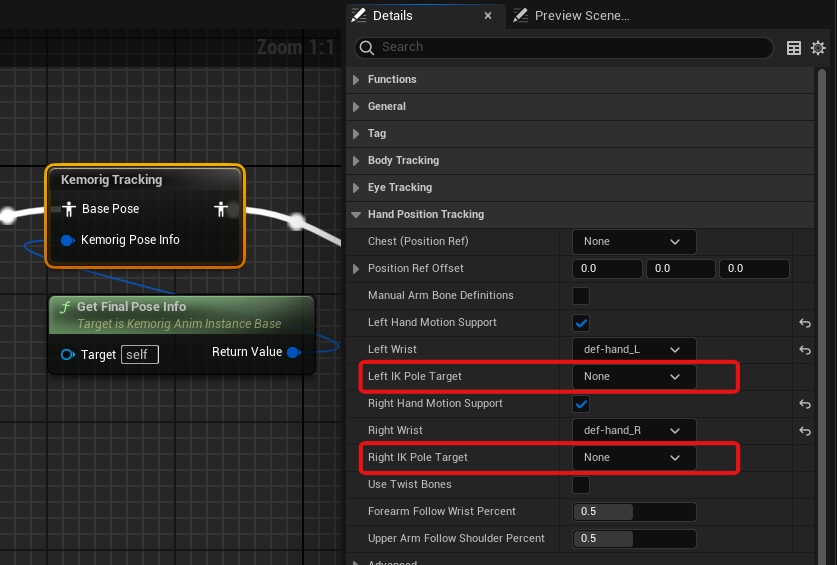Reset Right Hand Motion Support to default
Screen dimensions: 837x565
(804, 404)
